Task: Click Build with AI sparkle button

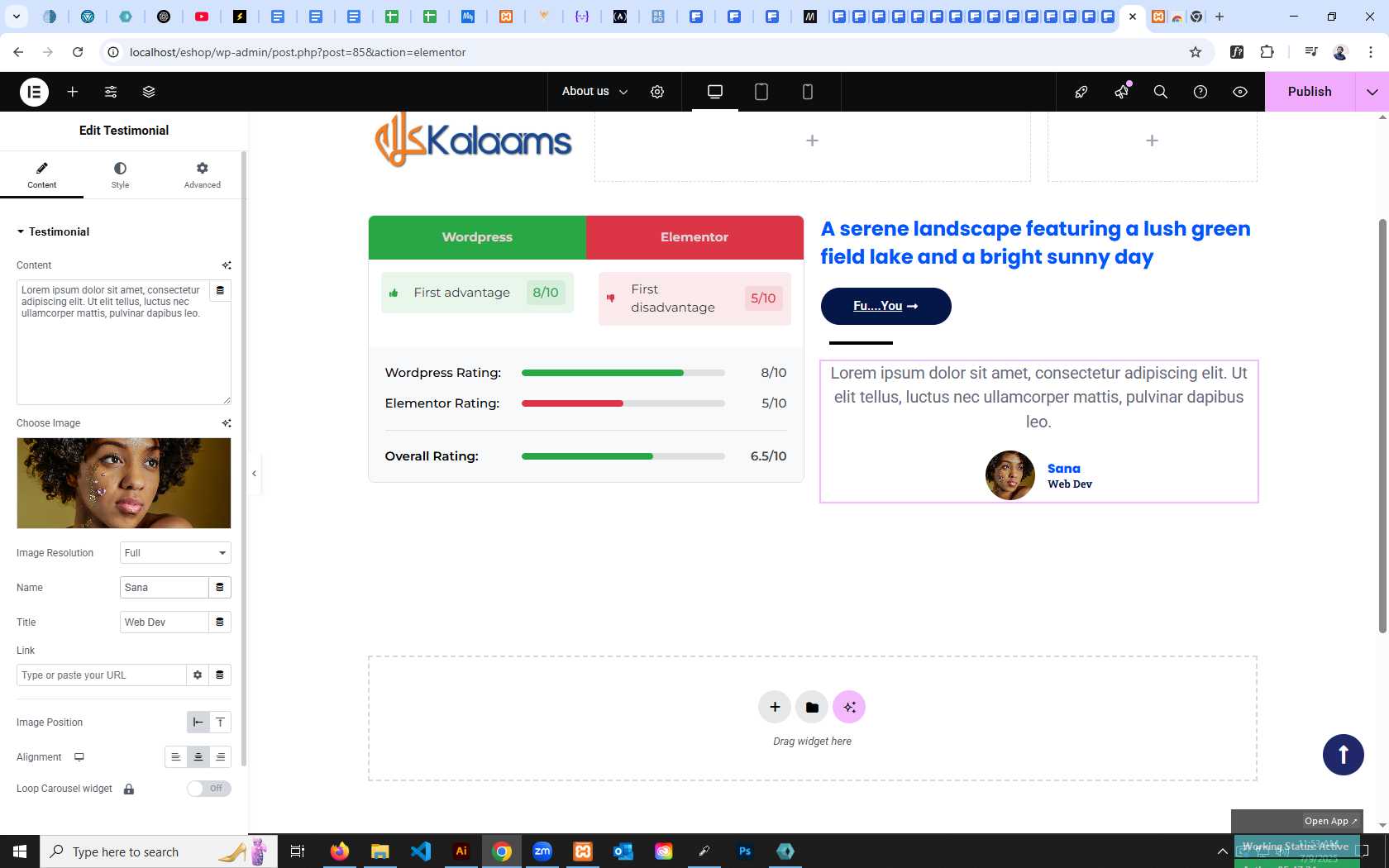Action: coord(849,707)
